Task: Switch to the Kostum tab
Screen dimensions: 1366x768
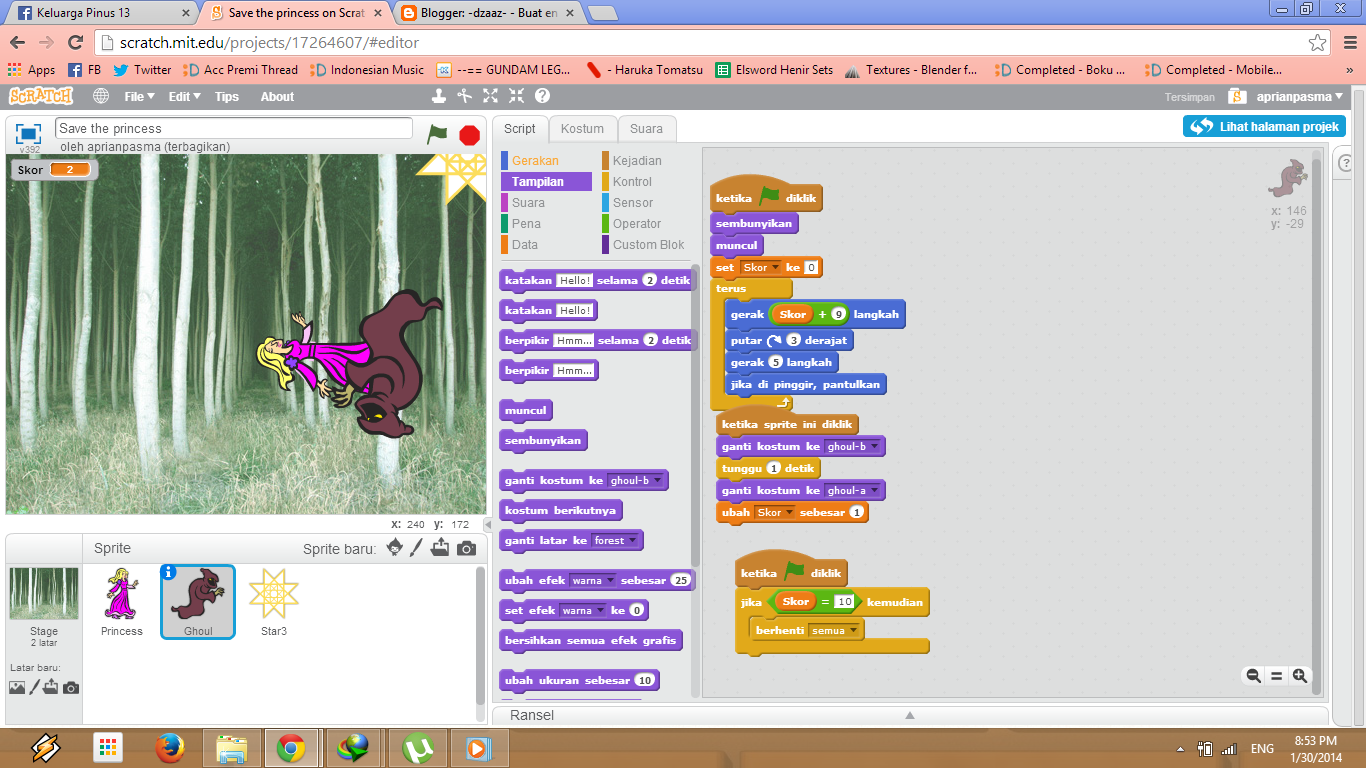Action: pos(582,128)
